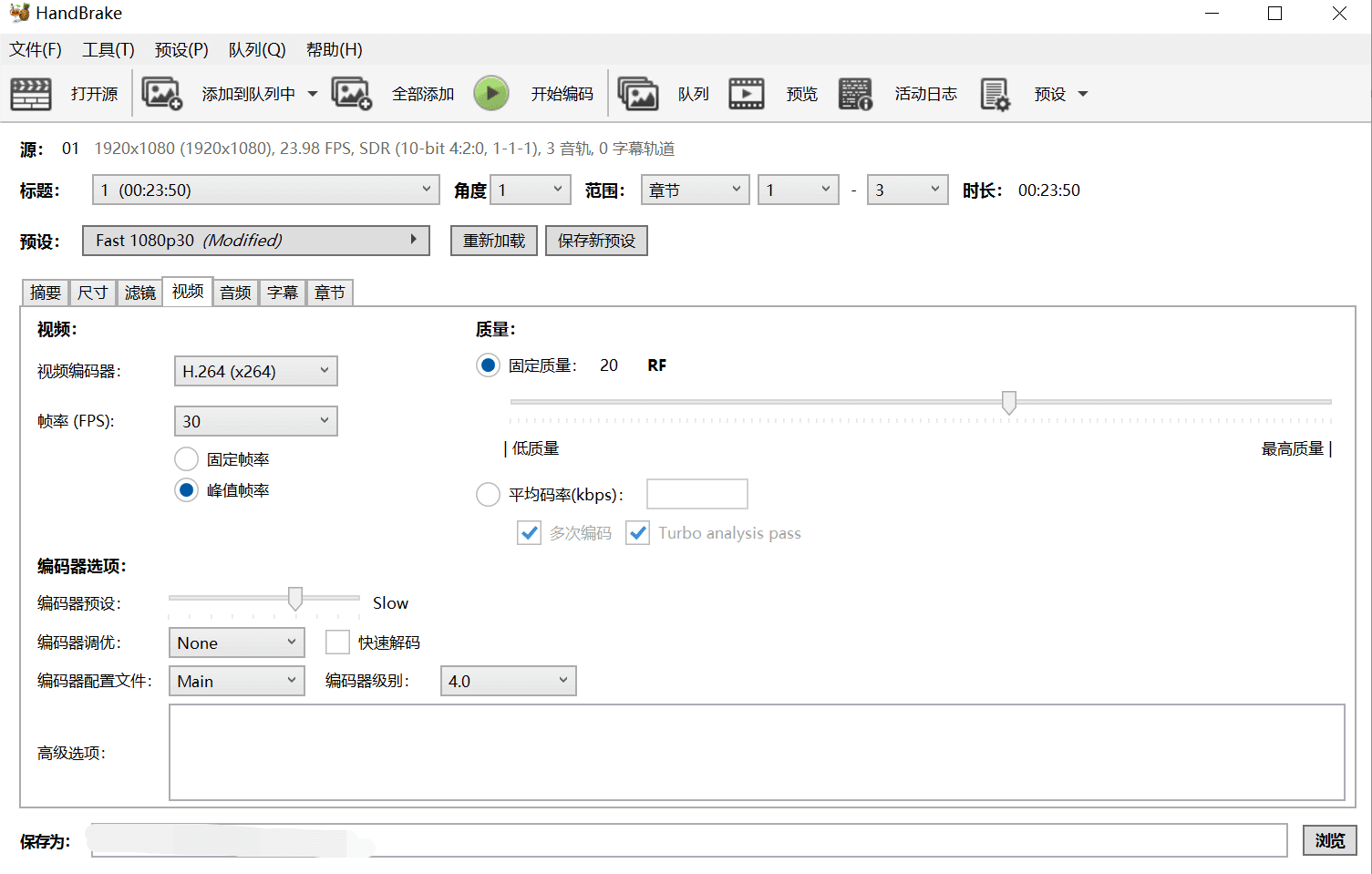Viewport: 1372px width, 874px height.
Task: Click the 添加到队列中 toolbar label
Action: [249, 94]
